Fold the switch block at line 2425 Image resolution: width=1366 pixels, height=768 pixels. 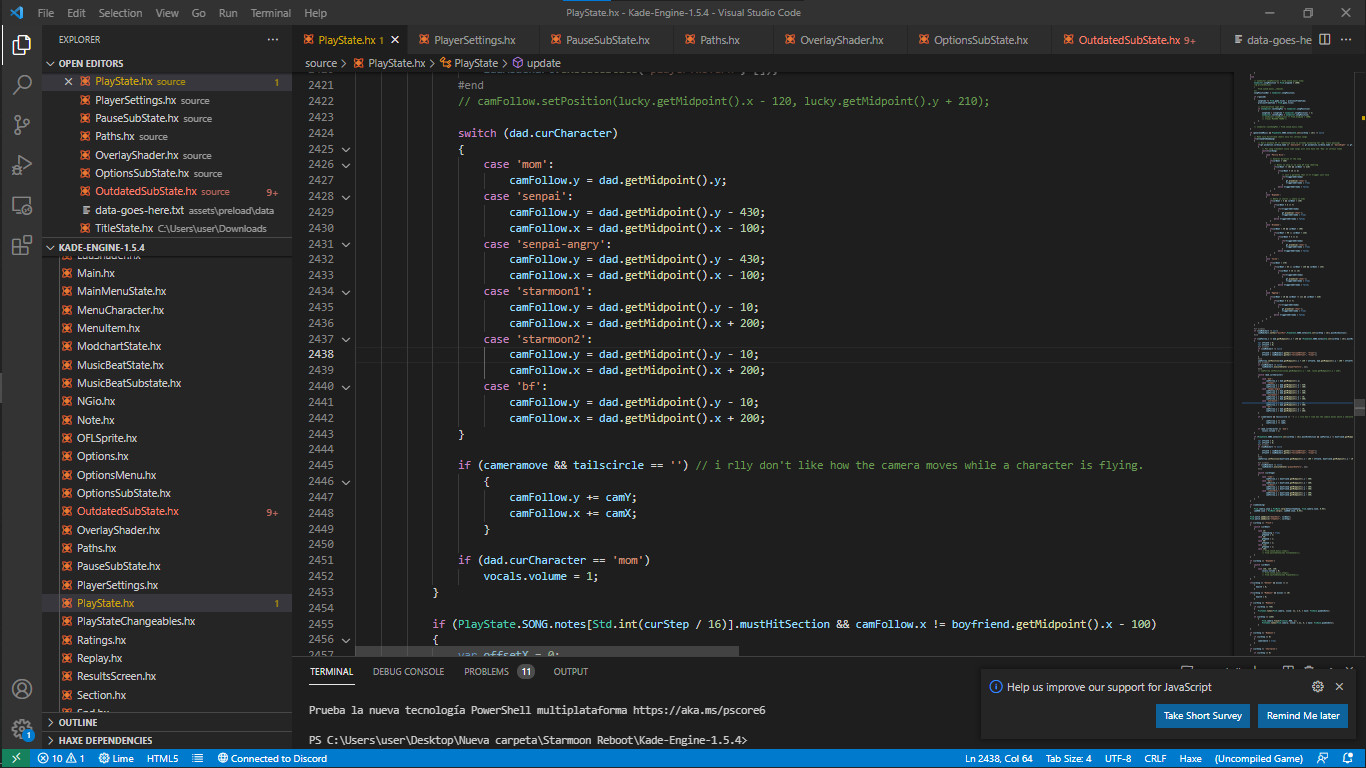(346, 149)
